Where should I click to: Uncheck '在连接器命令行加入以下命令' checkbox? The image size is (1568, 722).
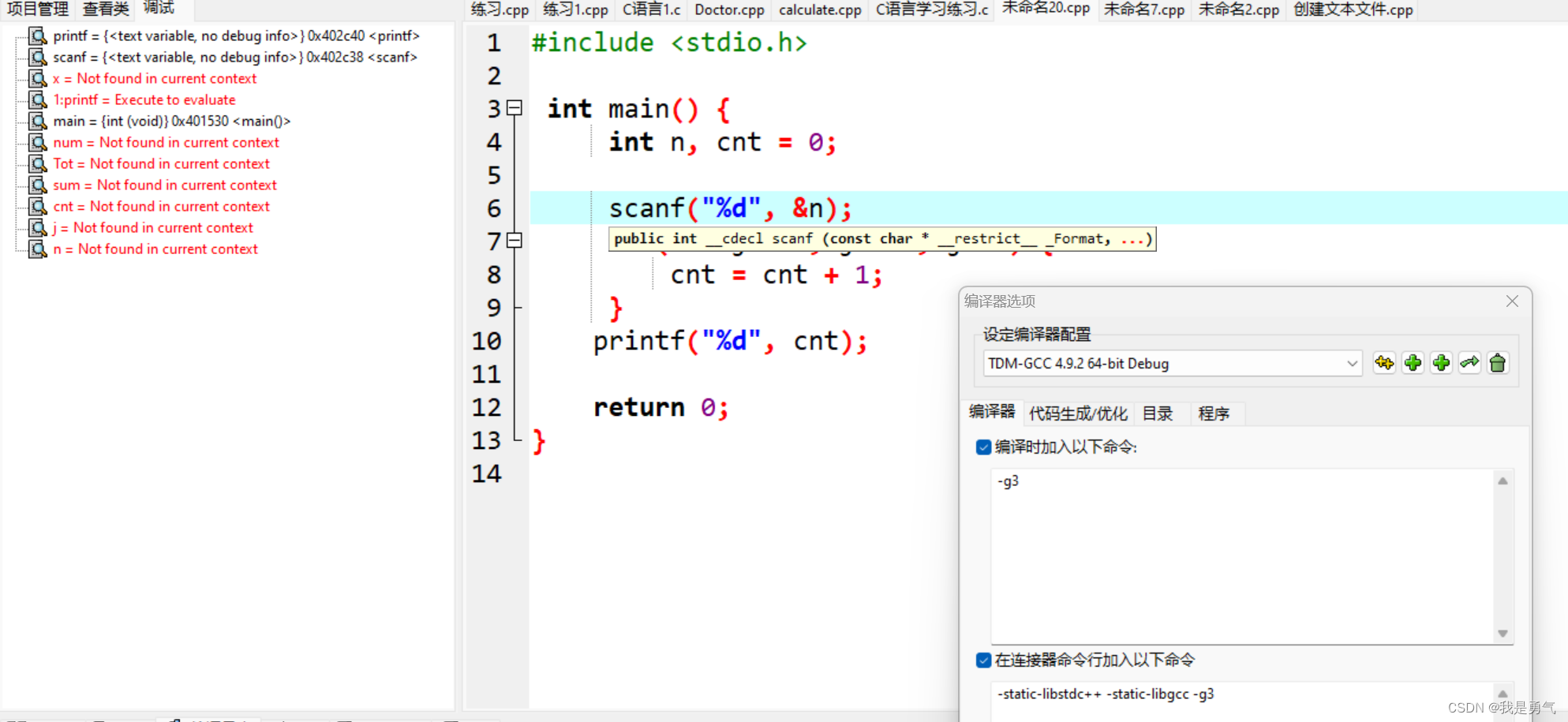[983, 660]
